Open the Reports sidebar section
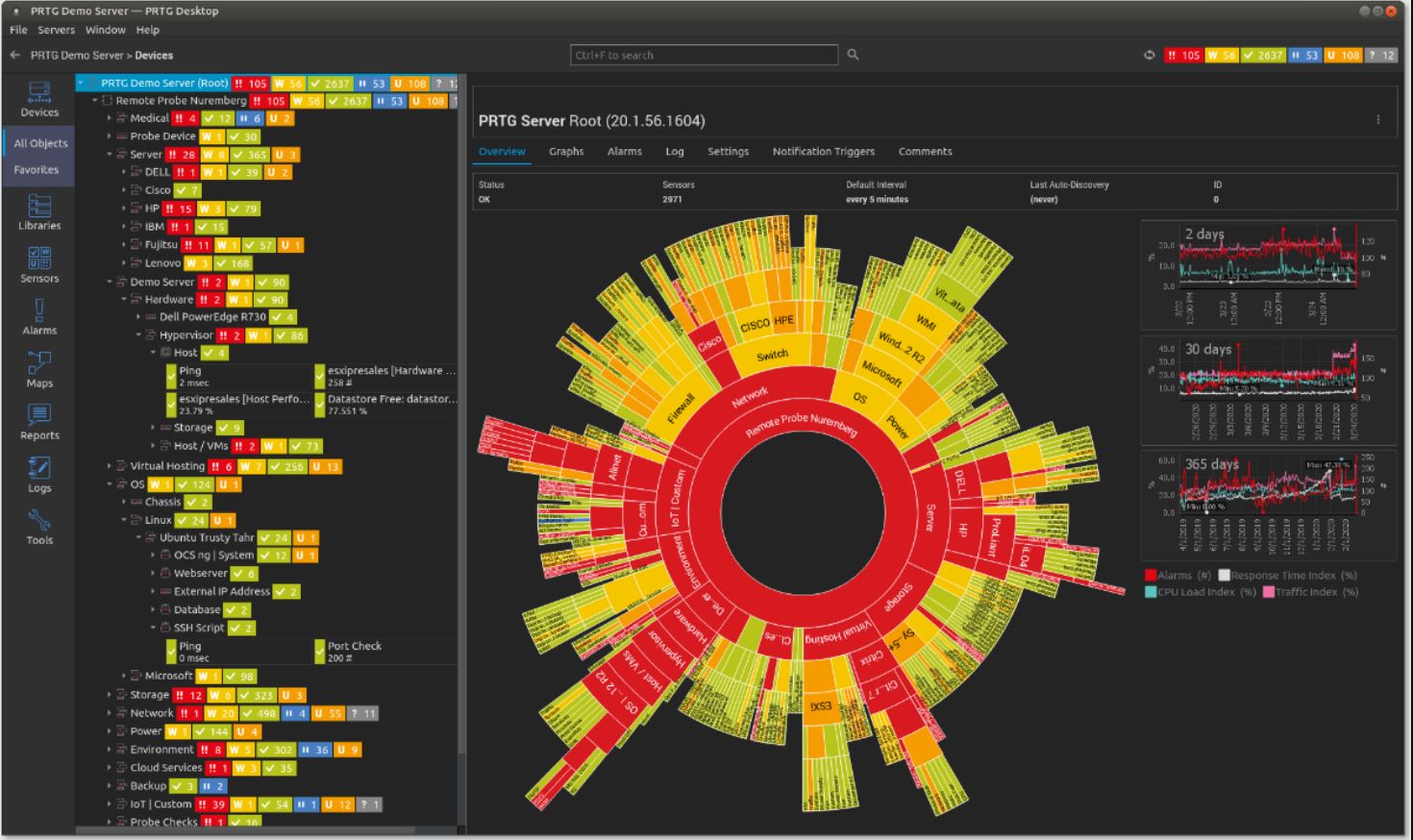 [x=39, y=422]
